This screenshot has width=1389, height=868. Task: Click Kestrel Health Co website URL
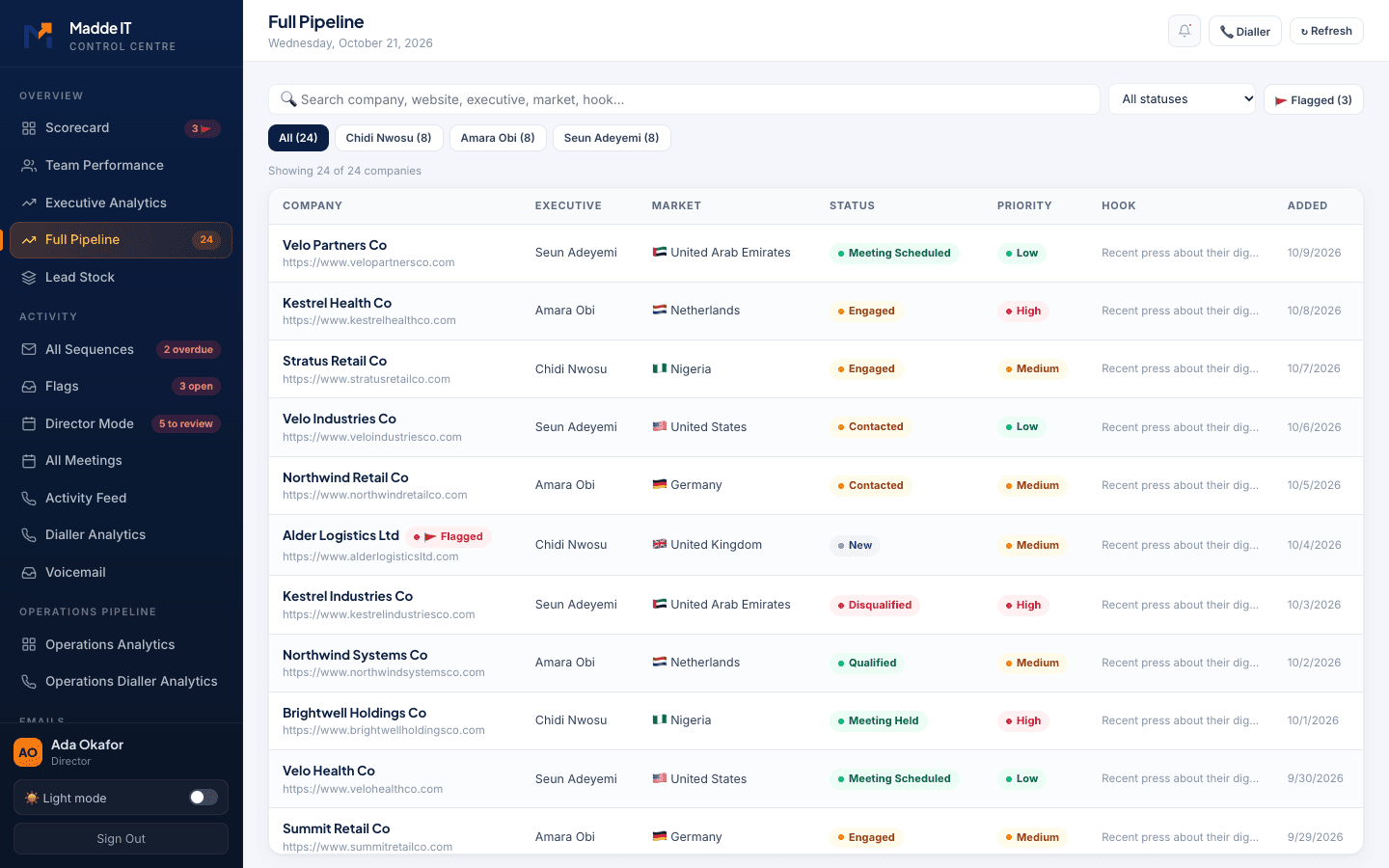369,320
